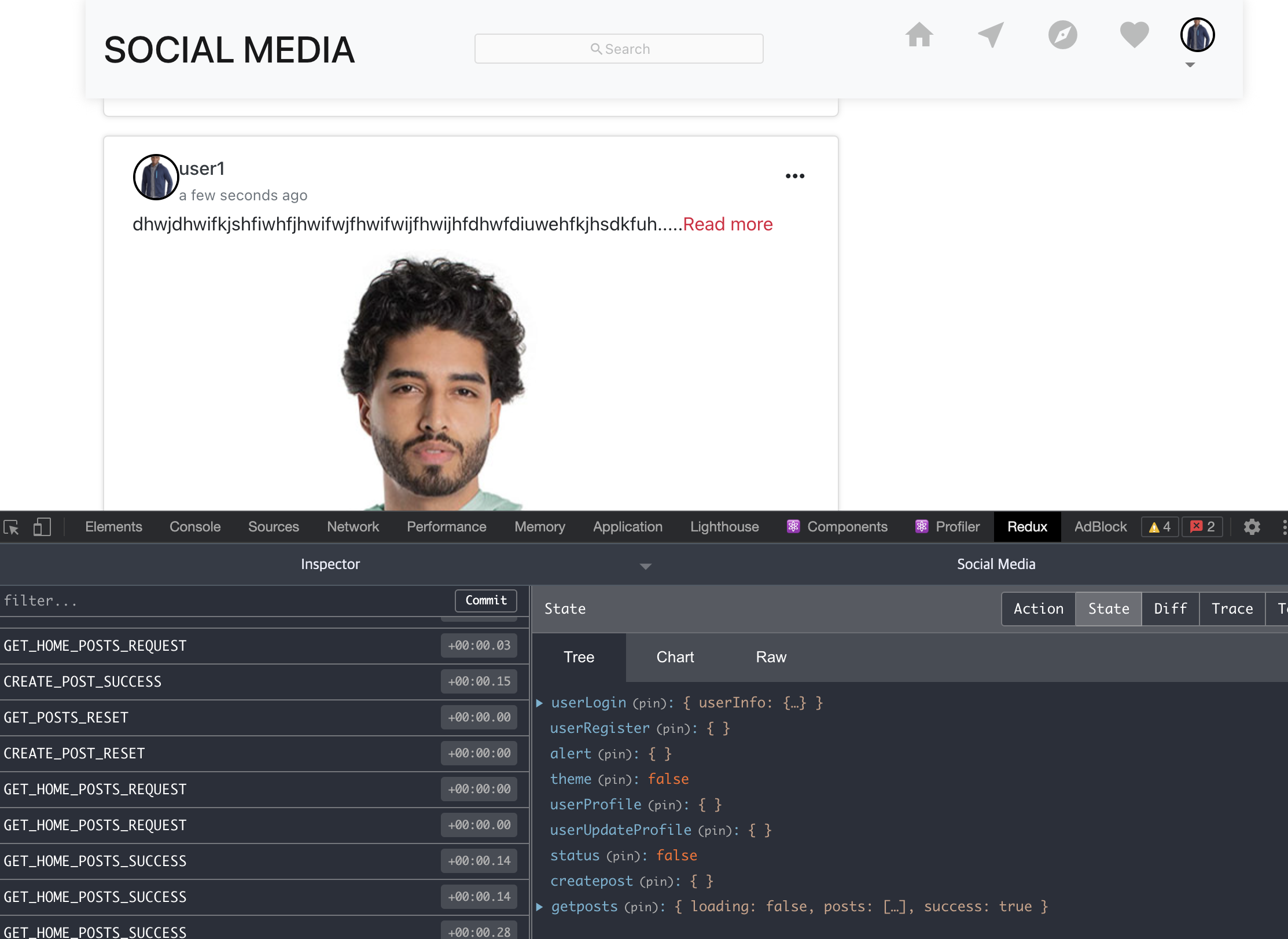Go to the home feed icon

[919, 35]
